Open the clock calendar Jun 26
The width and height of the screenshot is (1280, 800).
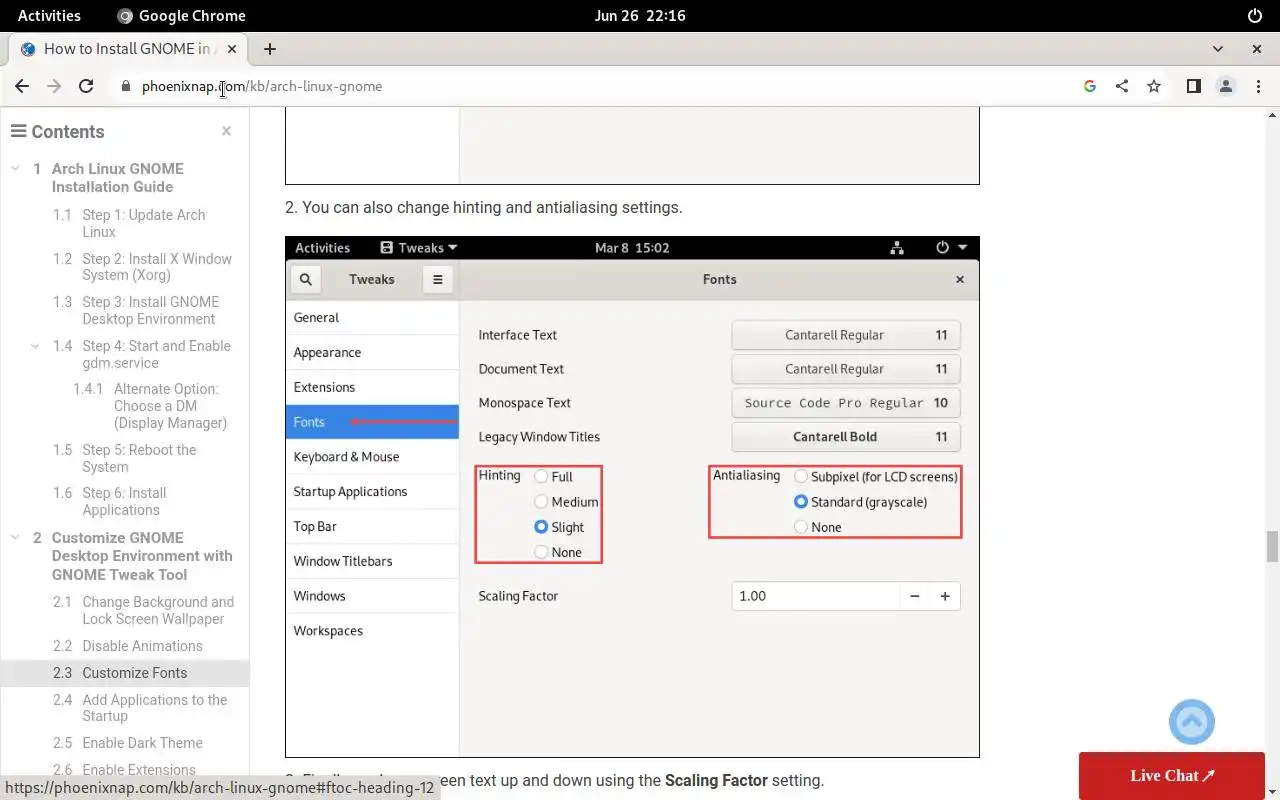(640, 15)
